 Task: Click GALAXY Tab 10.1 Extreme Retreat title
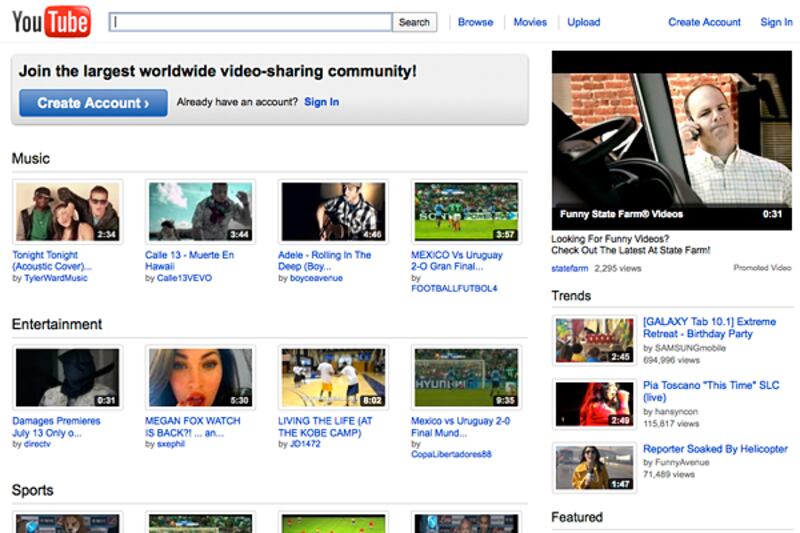pos(709,327)
